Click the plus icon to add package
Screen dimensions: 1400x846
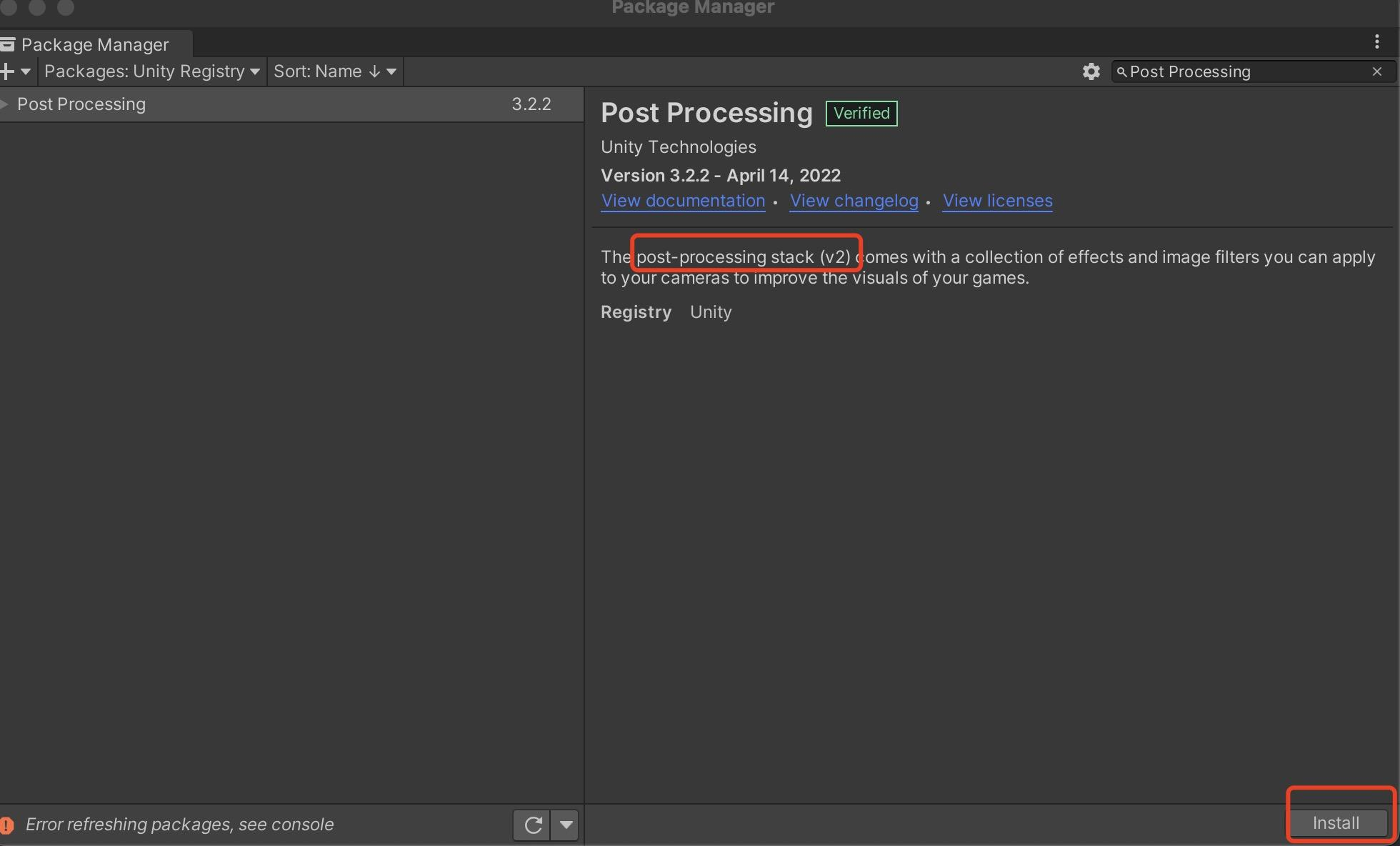[x=7, y=71]
